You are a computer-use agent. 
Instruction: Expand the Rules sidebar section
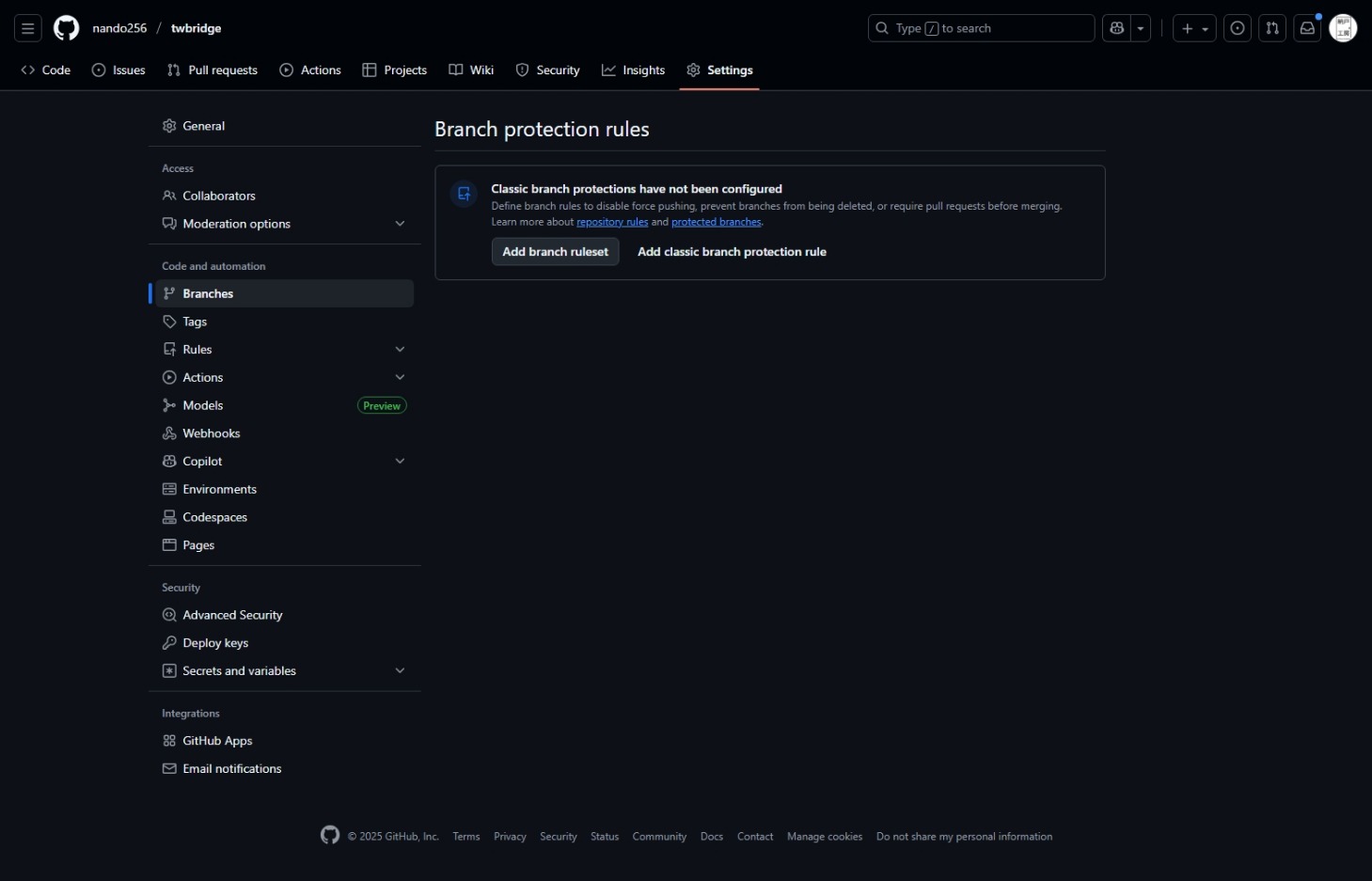400,350
